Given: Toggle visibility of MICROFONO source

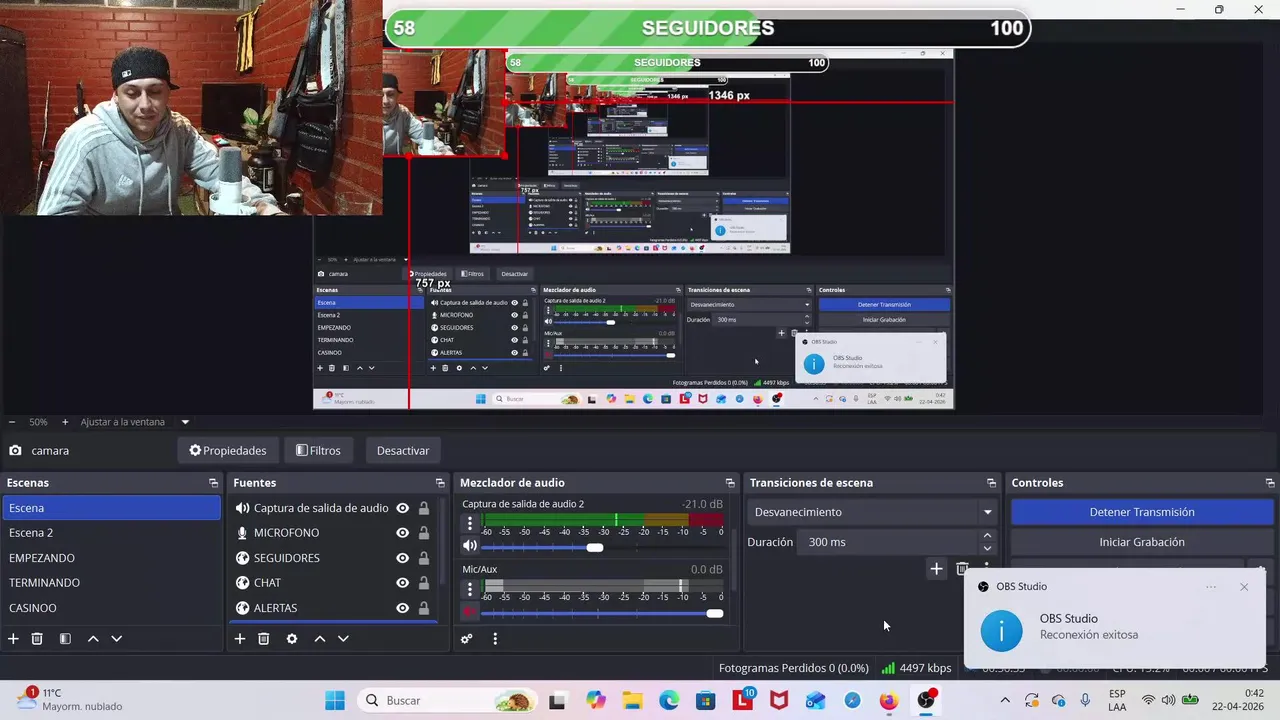Looking at the screenshot, I should point(402,533).
